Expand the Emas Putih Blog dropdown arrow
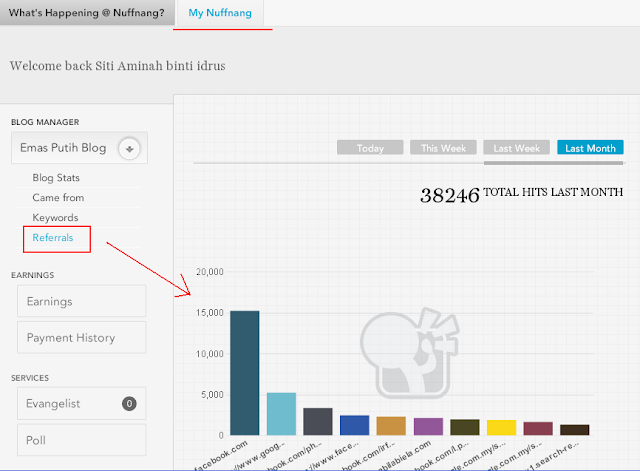The image size is (640, 471). point(129,149)
